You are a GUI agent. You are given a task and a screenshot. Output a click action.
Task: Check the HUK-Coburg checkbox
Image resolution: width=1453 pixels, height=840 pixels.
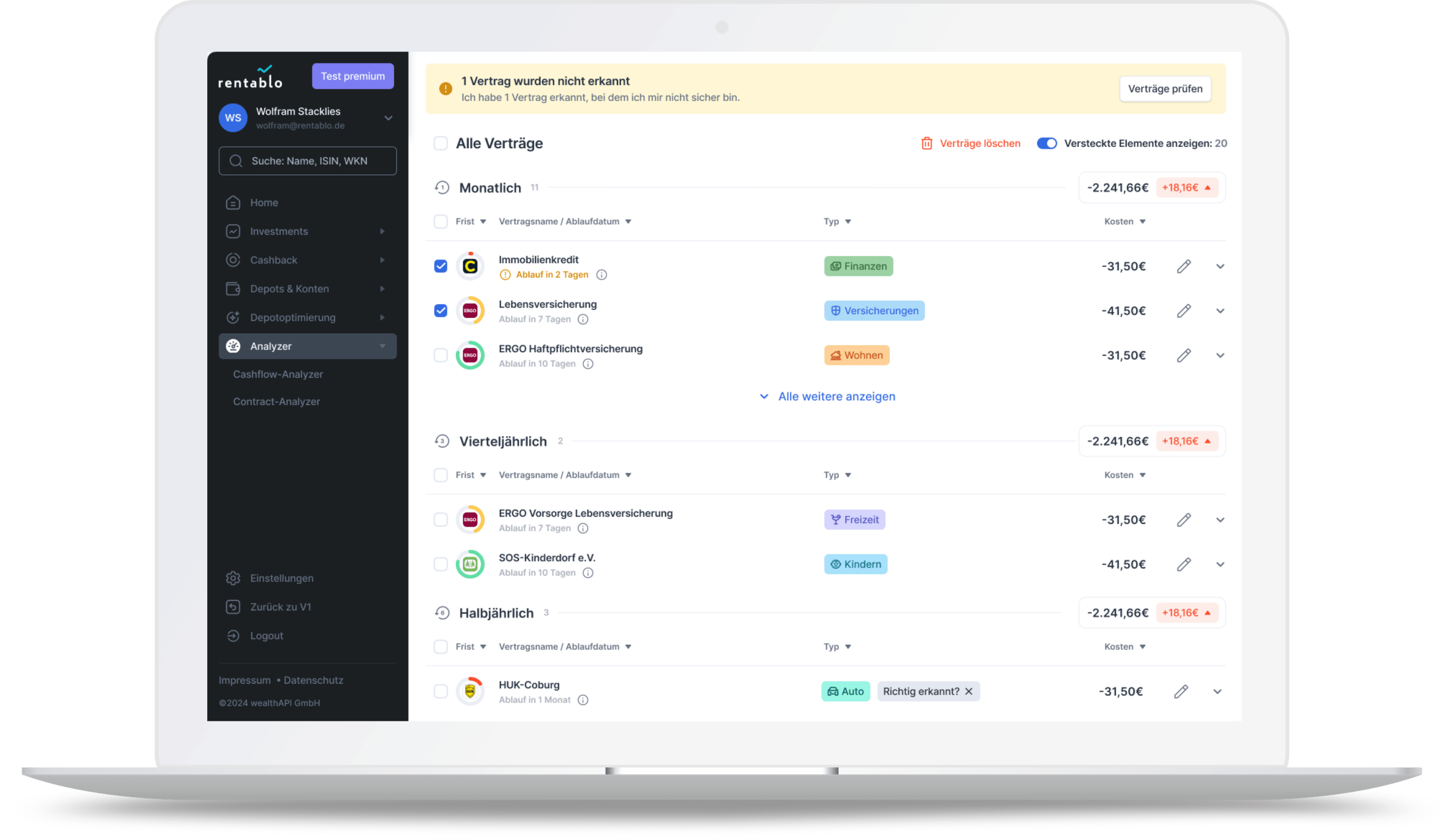pos(441,692)
